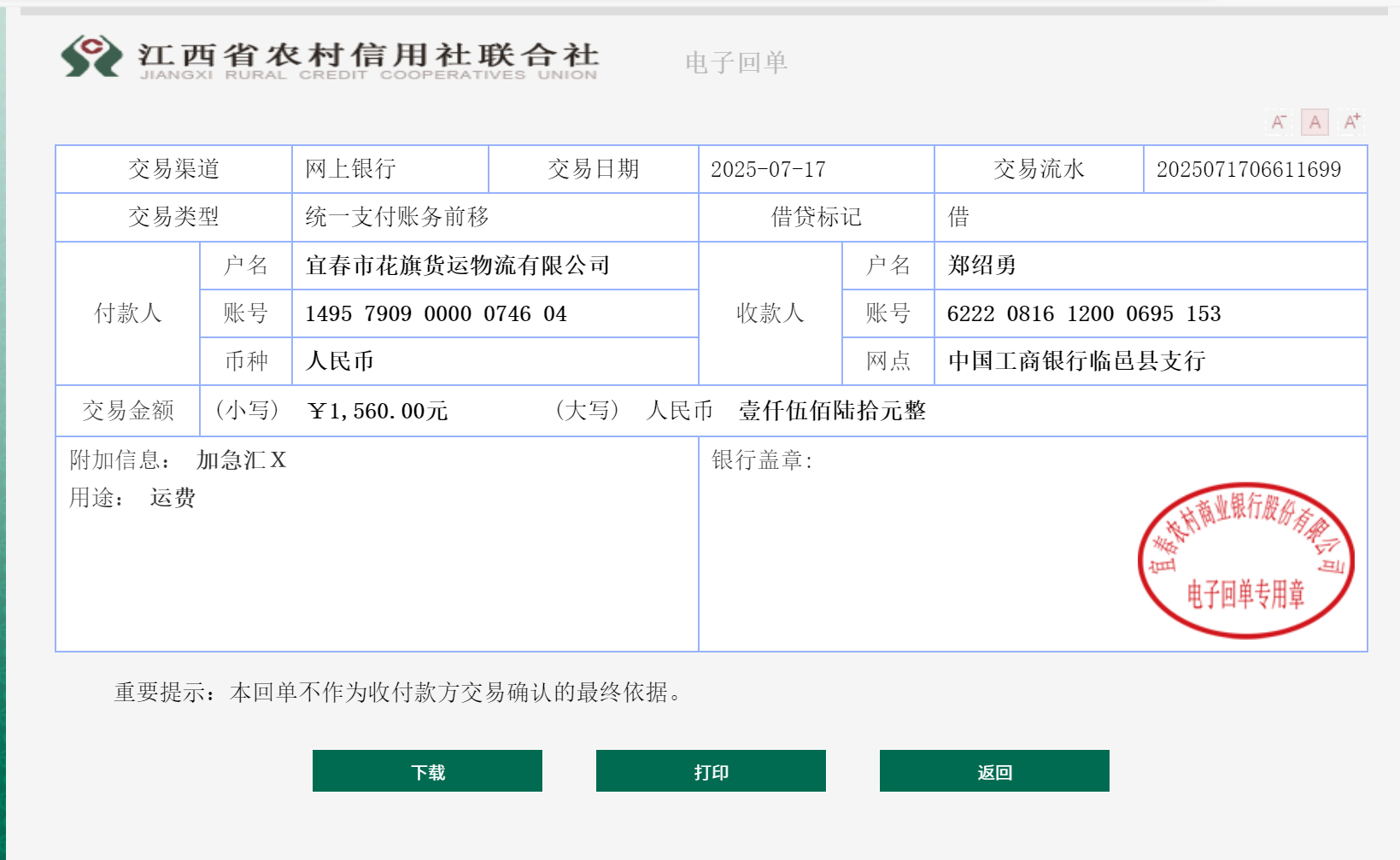Viewport: 1400px width, 860px height.
Task: Click the 借贷标记 label cell
Action: (x=817, y=217)
